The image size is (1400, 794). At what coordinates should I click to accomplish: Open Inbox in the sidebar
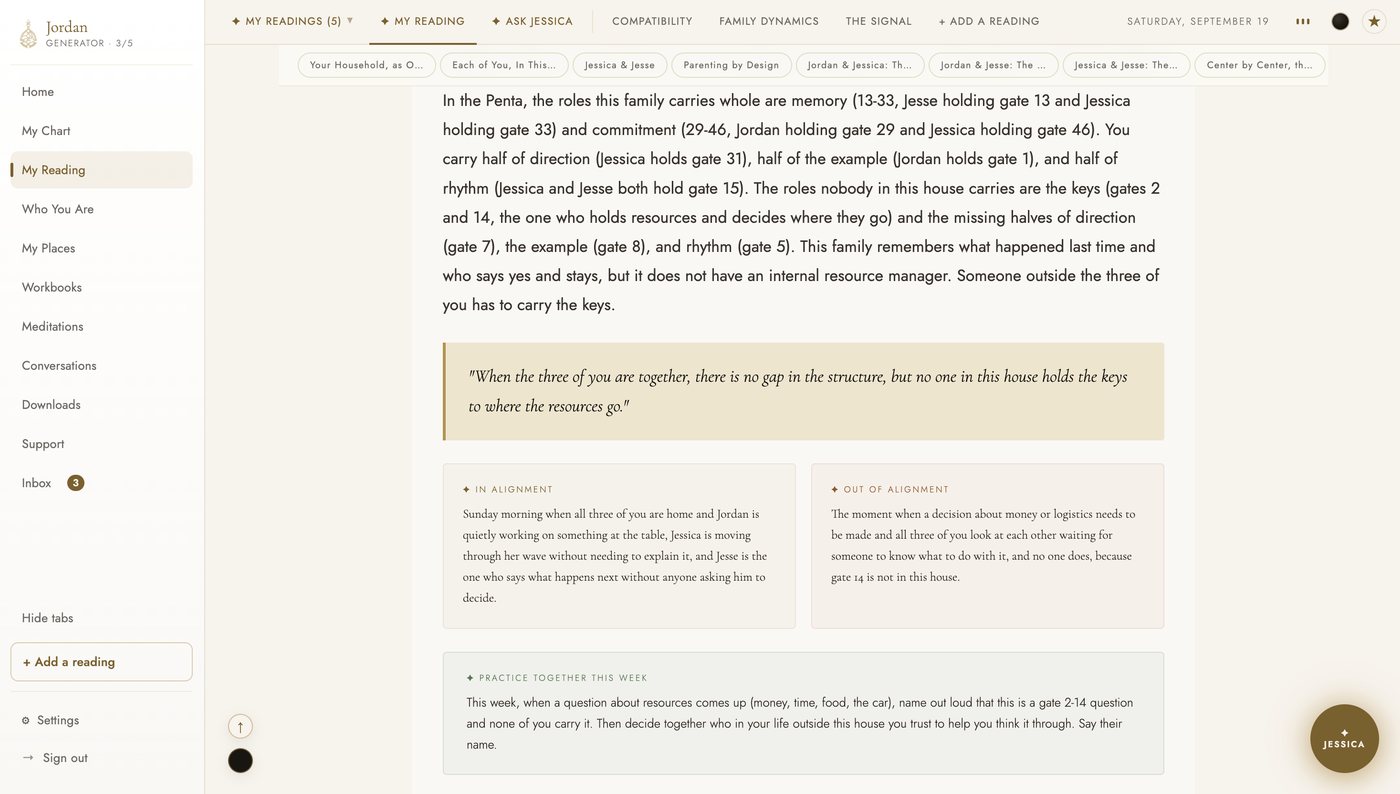click(x=101, y=483)
